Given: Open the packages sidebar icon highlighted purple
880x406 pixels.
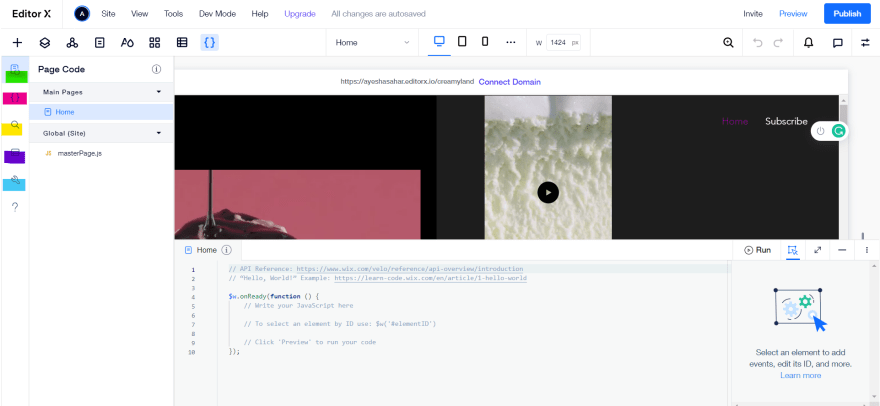Looking at the screenshot, I should click(15, 154).
